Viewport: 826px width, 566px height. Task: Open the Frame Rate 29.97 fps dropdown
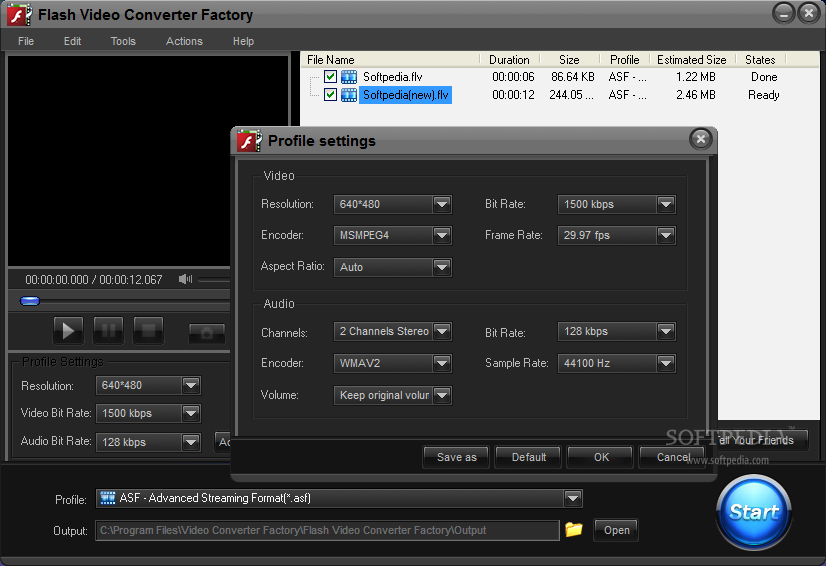pyautogui.click(x=666, y=235)
